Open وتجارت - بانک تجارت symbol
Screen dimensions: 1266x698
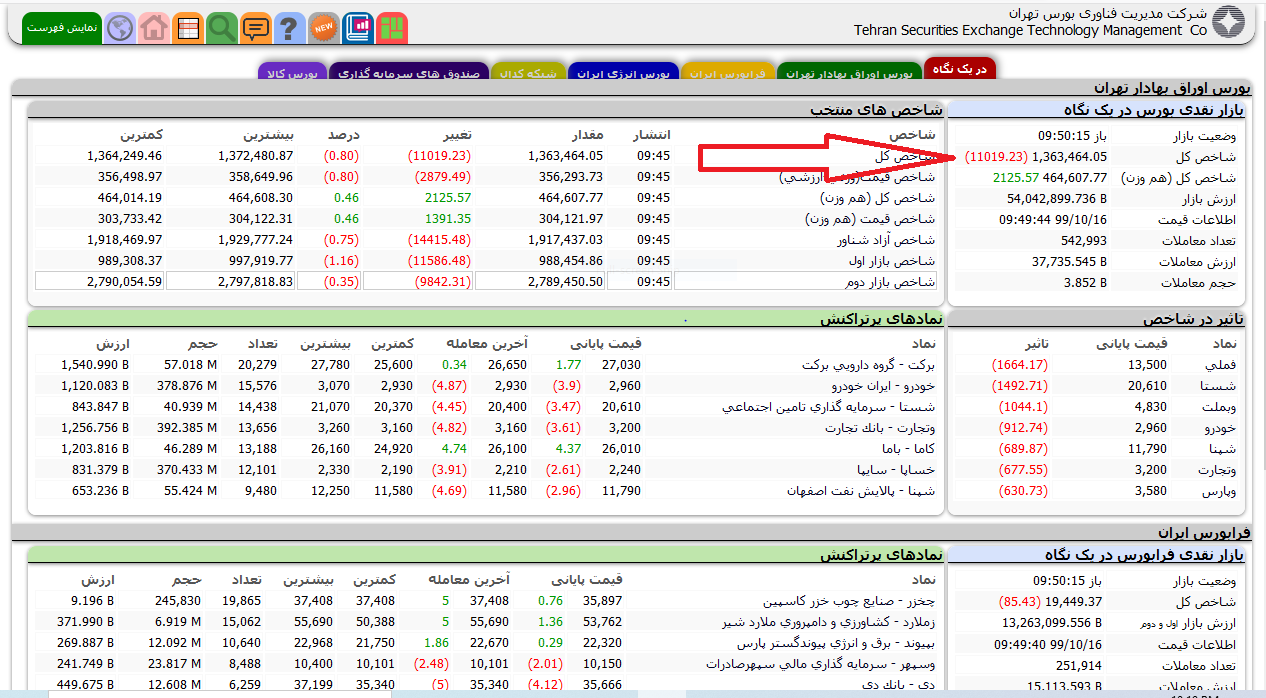(x=880, y=428)
